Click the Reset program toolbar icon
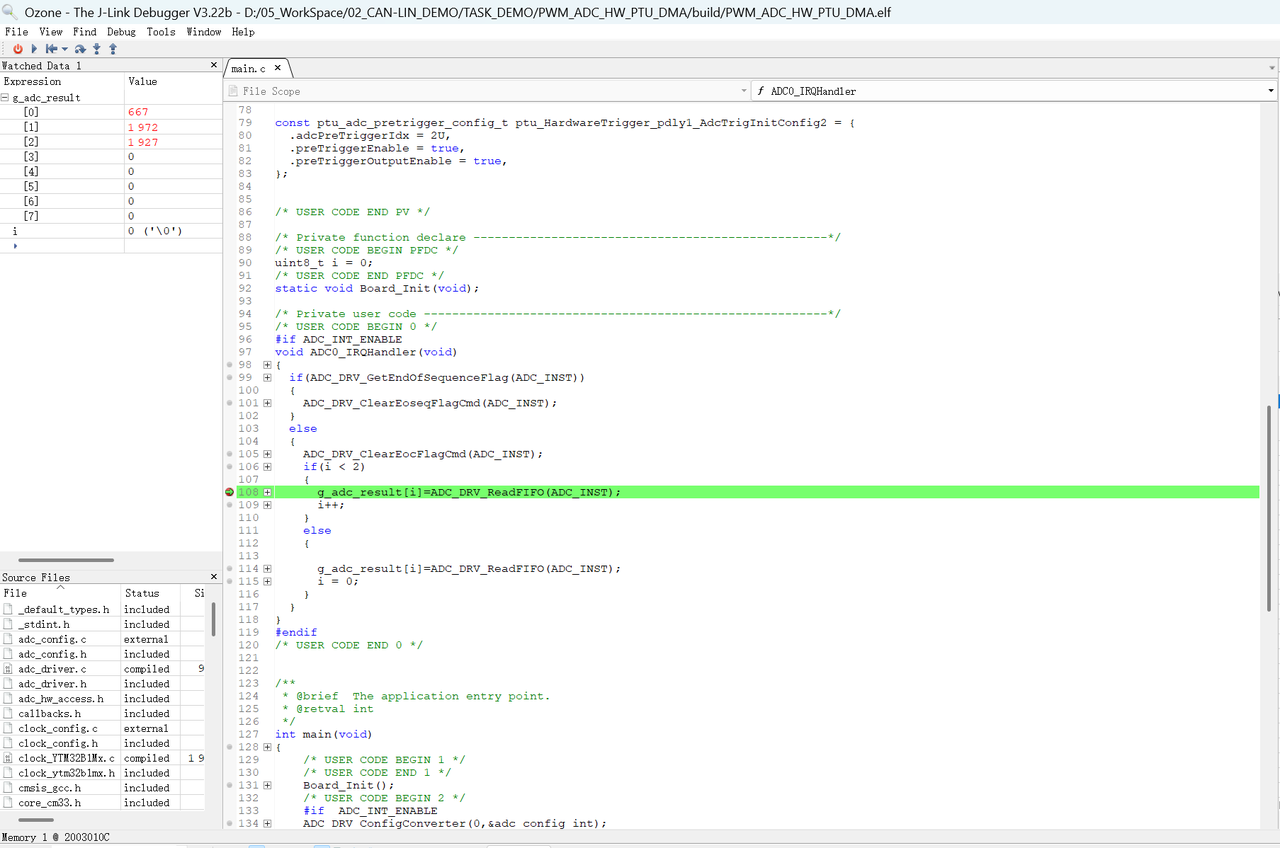 (51, 48)
